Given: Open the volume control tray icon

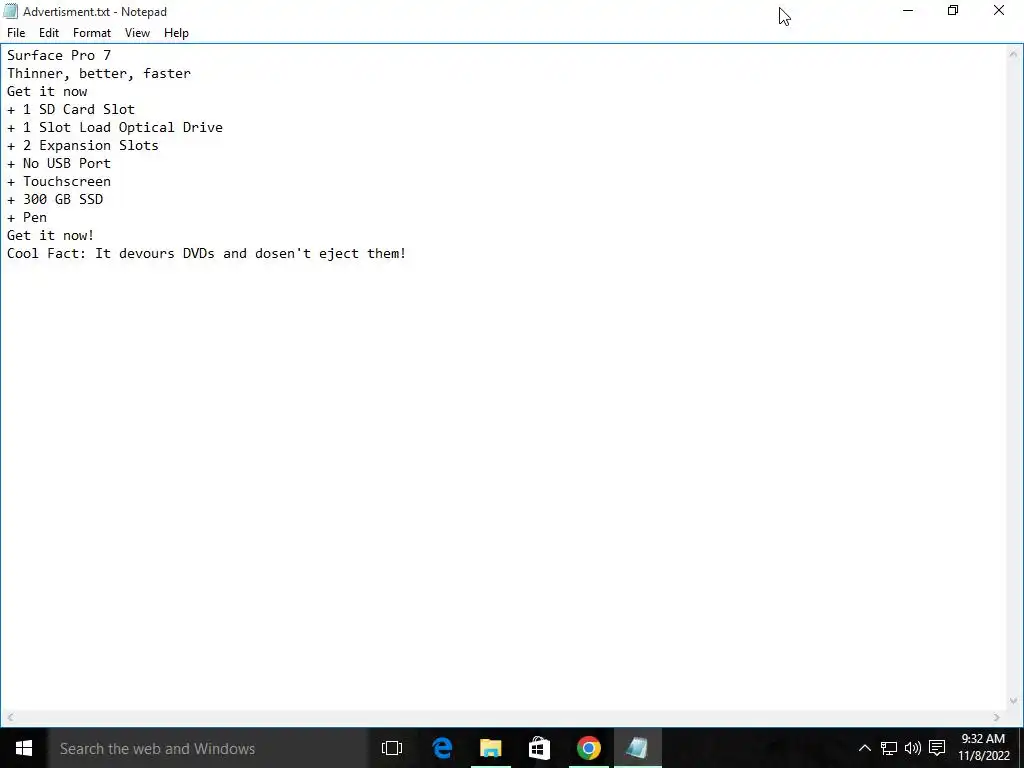Looking at the screenshot, I should 912,748.
